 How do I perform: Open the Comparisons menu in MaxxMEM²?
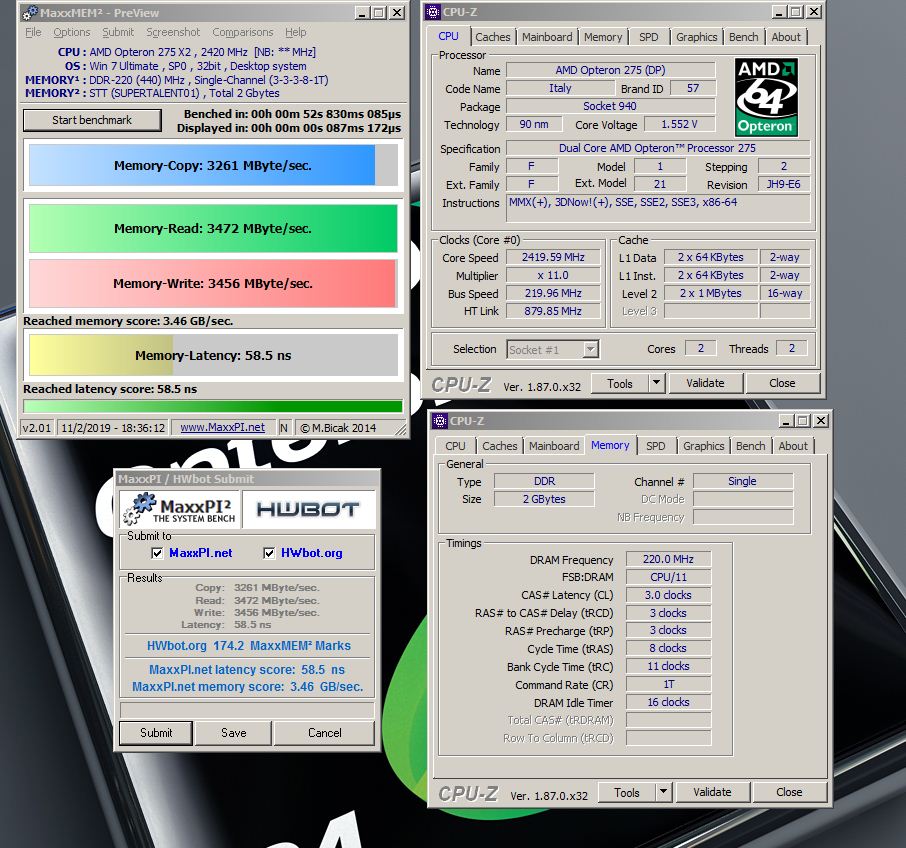point(243,32)
